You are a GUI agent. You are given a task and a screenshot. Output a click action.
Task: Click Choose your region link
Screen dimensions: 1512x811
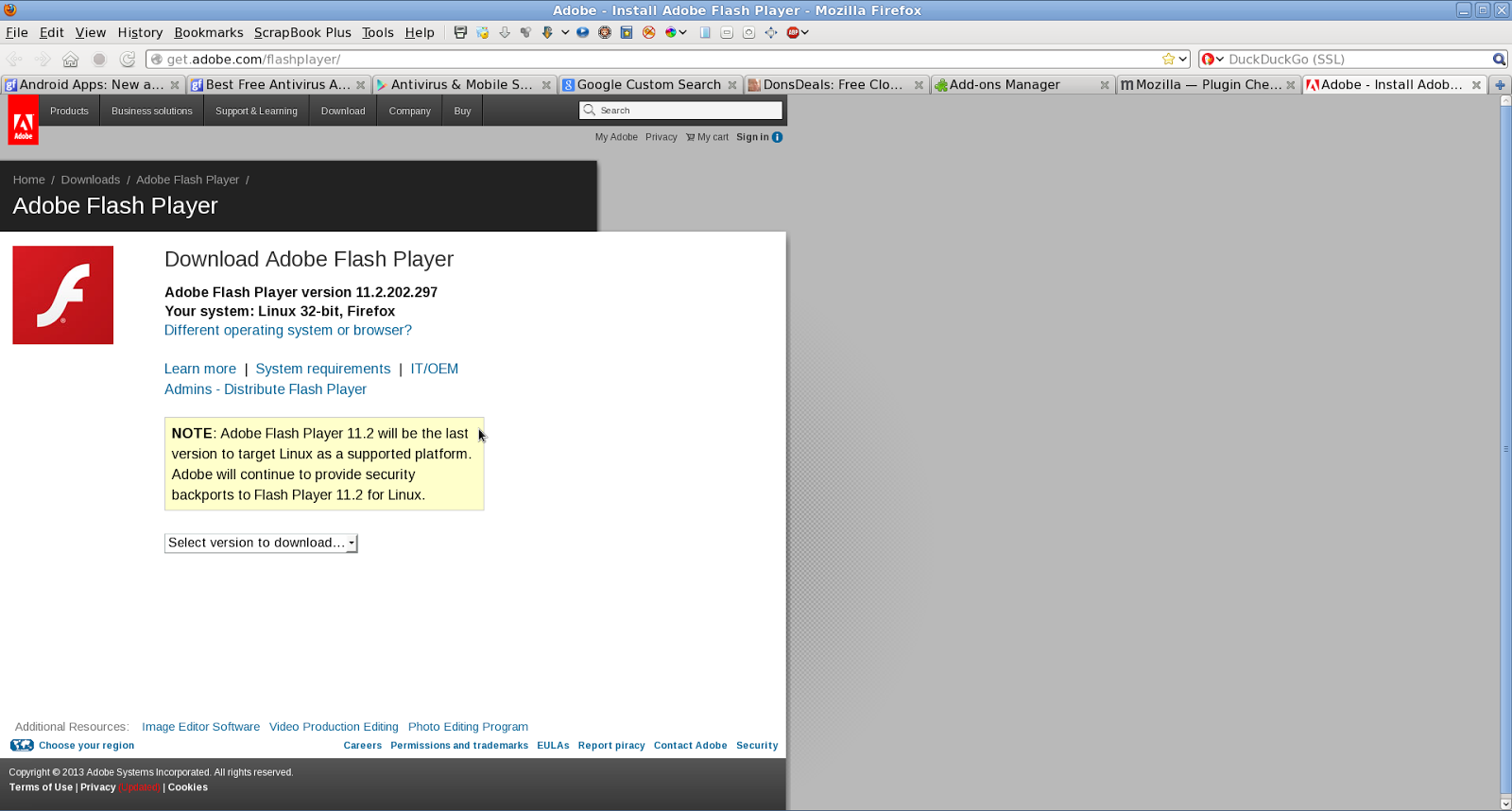click(x=86, y=745)
